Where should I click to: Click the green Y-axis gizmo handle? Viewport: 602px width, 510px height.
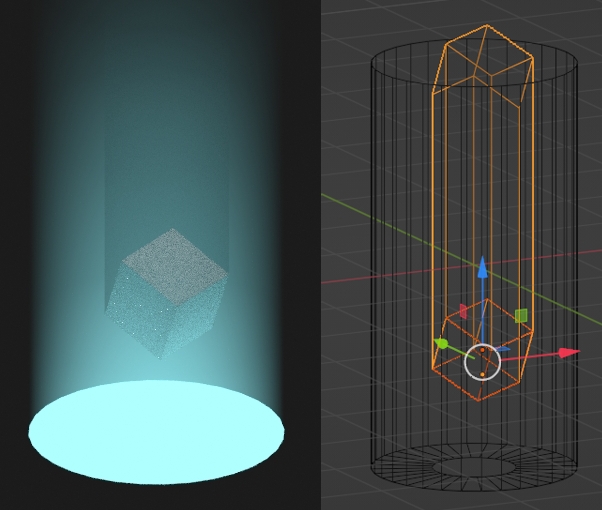point(441,343)
